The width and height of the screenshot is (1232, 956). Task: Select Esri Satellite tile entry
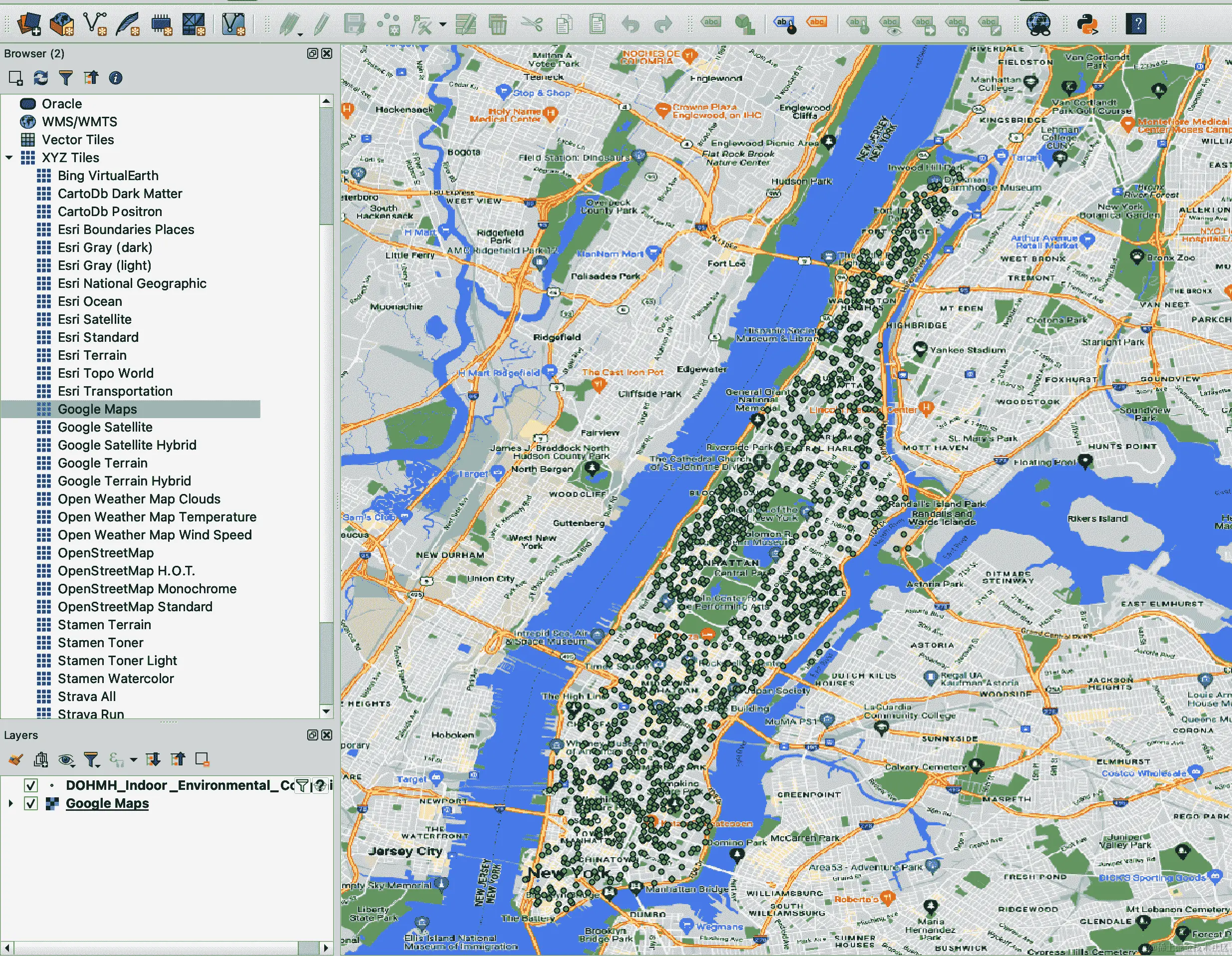94,319
